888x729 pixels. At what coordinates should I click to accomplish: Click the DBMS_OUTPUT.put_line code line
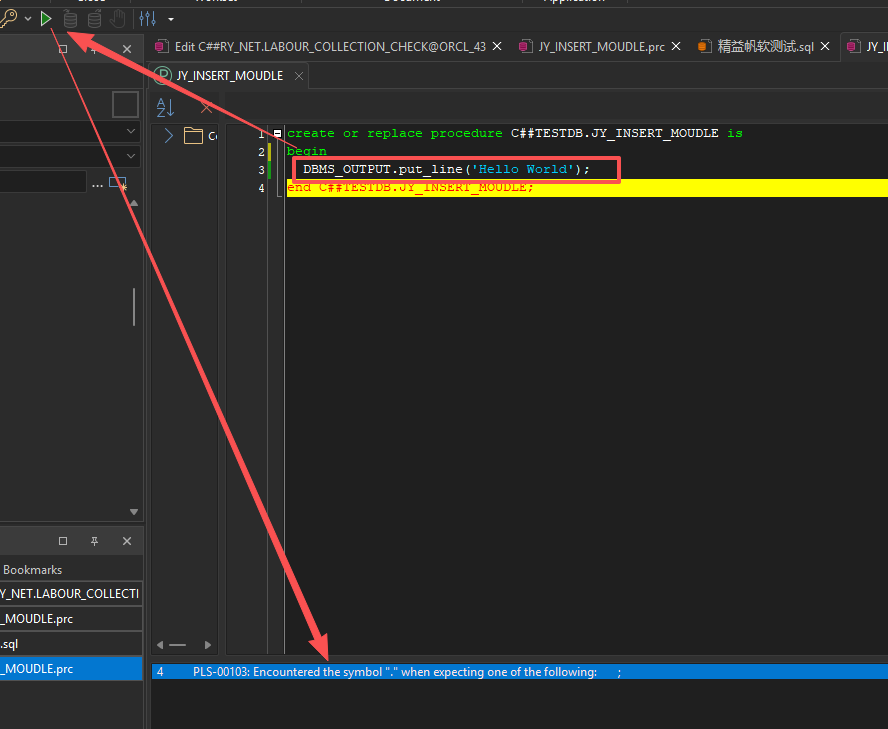tap(446, 169)
